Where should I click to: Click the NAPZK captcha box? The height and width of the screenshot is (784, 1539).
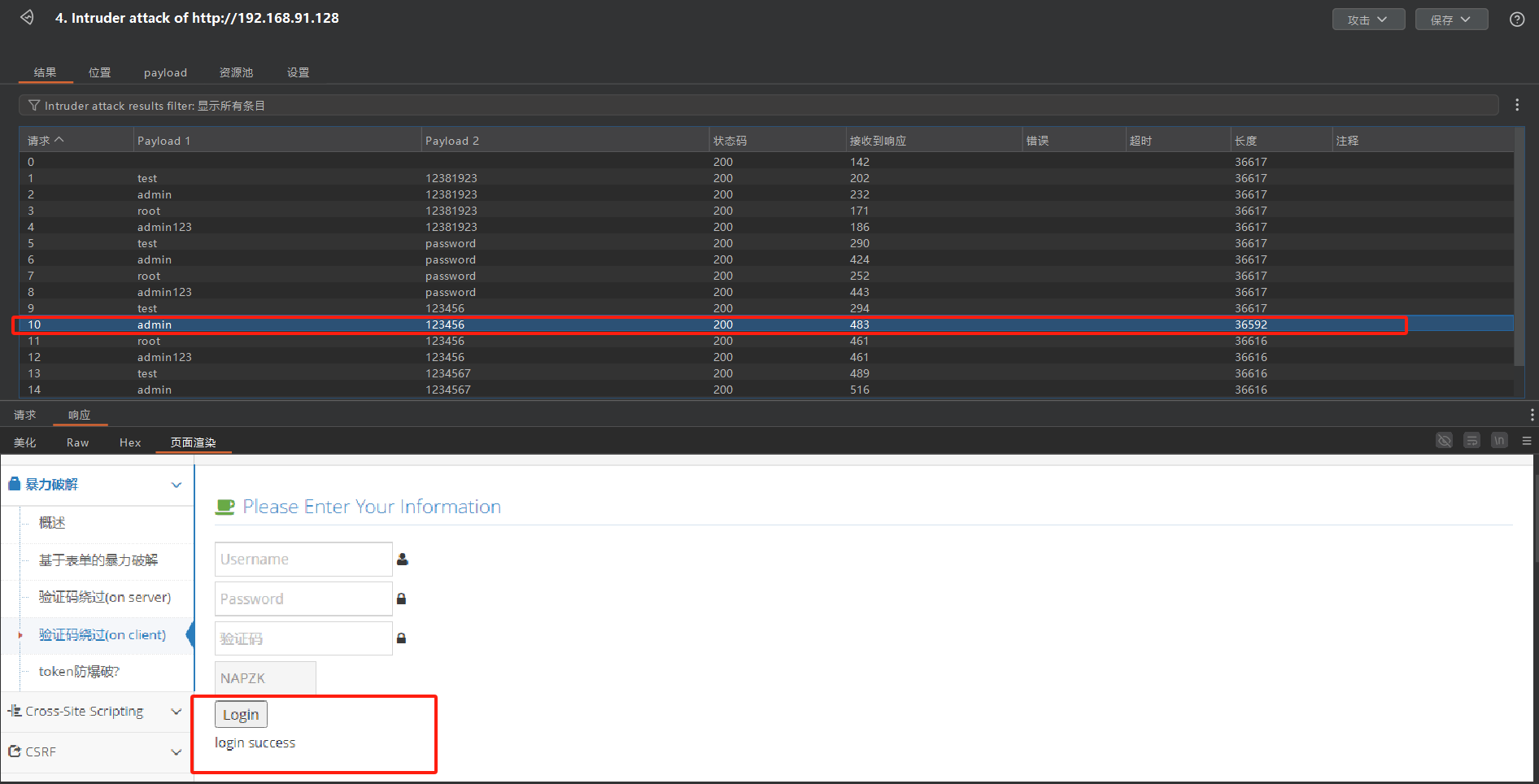click(x=265, y=677)
